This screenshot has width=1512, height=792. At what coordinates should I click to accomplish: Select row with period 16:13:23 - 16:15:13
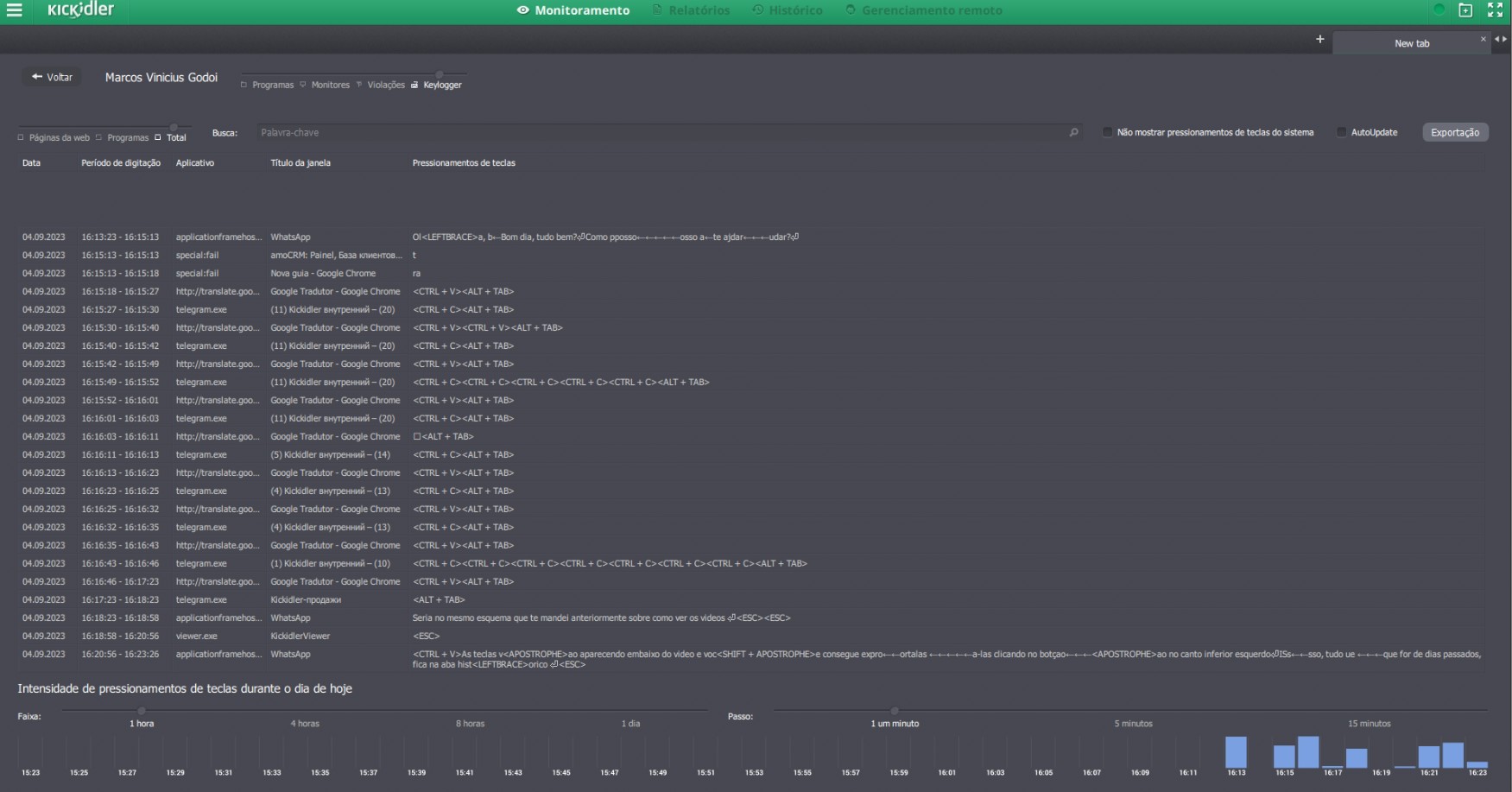click(x=751, y=237)
